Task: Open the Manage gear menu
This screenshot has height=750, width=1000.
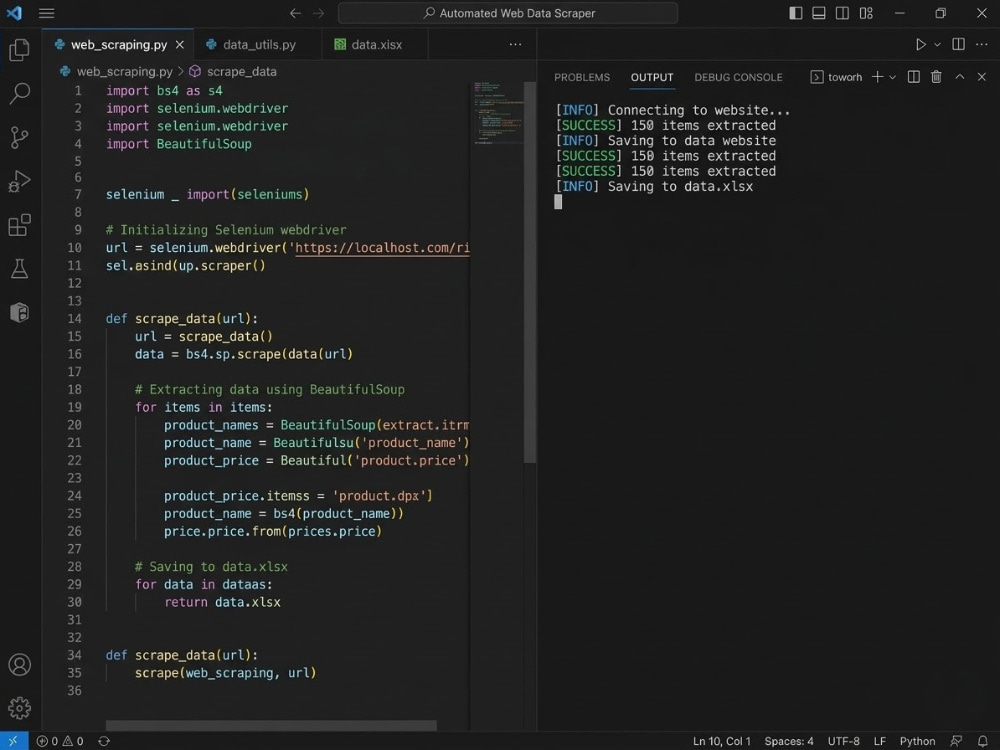Action: point(19,708)
